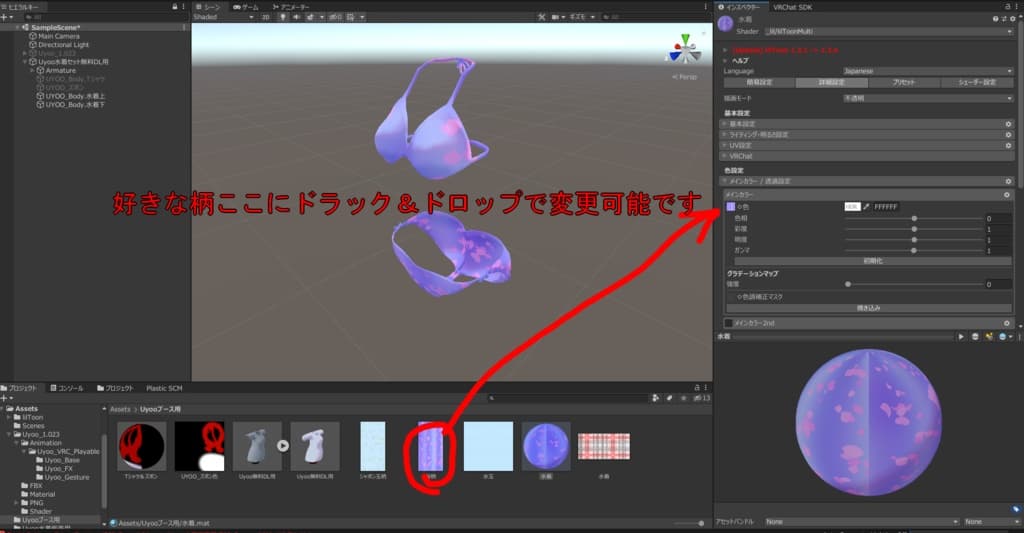The width and height of the screenshot is (1024, 533).
Task: Select Directional Light in Hierarchy
Action: coord(63,44)
